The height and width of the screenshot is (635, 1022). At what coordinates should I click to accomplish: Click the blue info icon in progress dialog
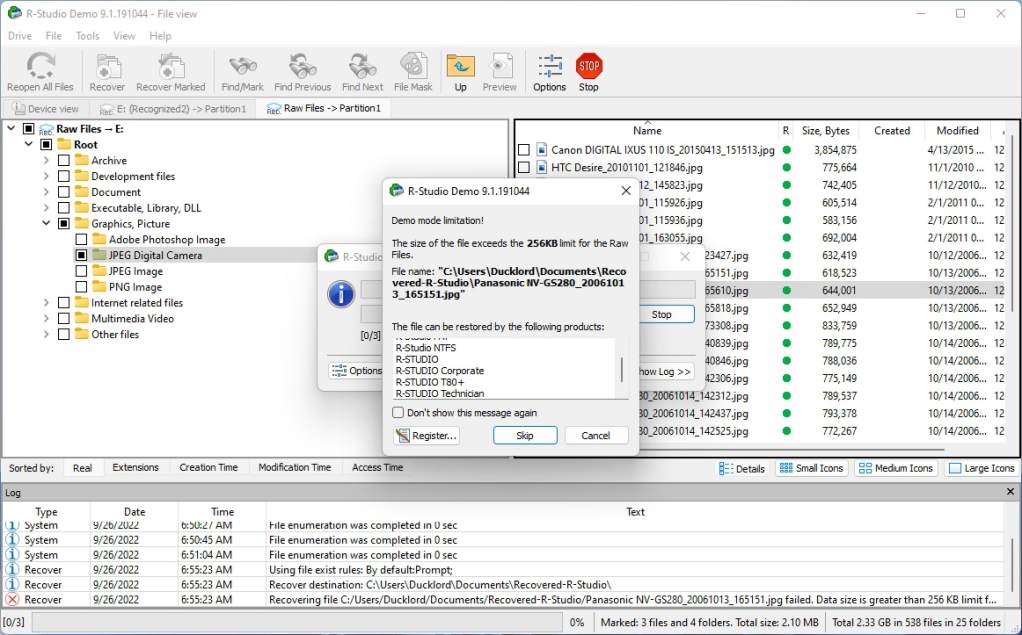click(x=341, y=294)
